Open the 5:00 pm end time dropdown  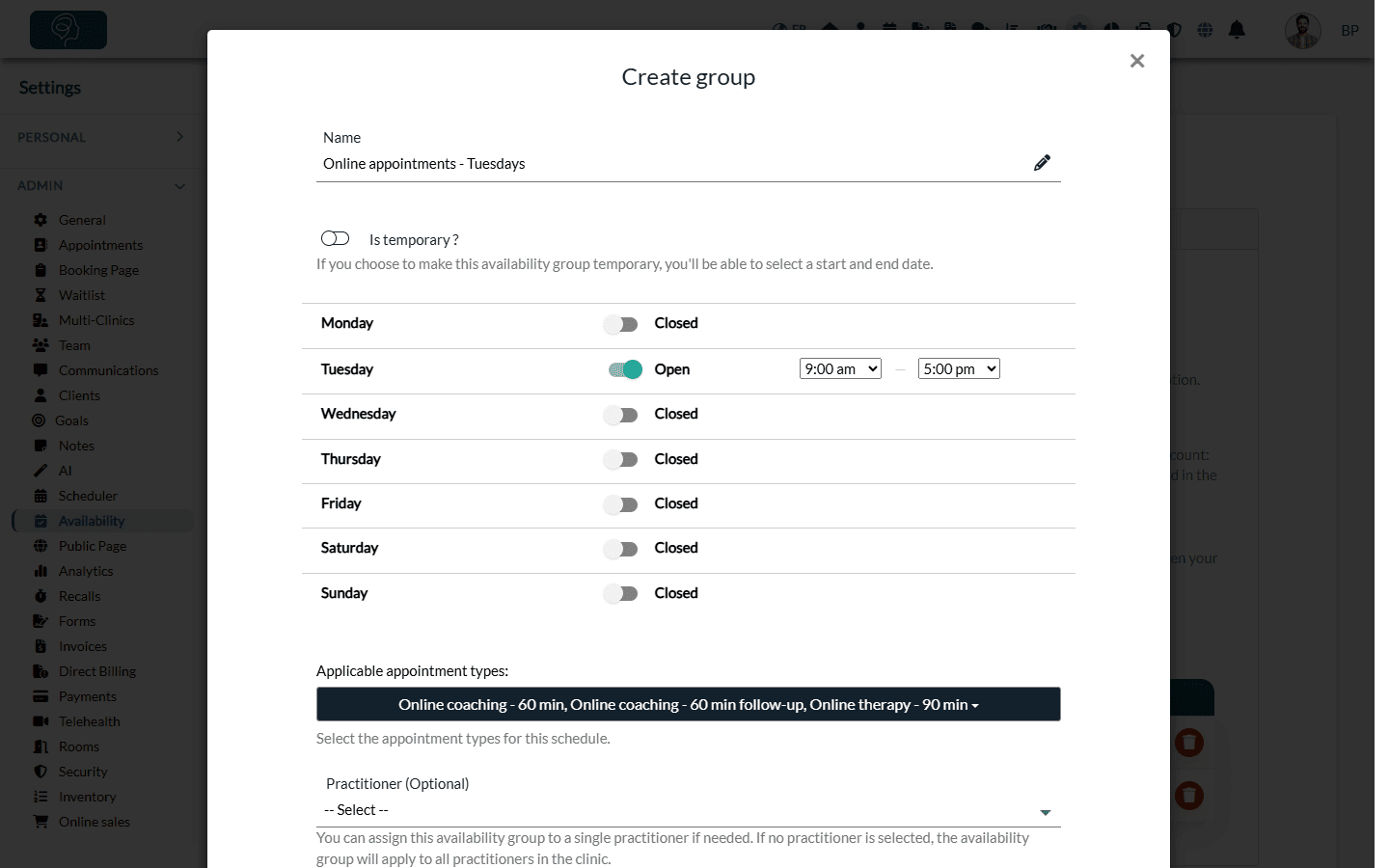coord(959,368)
